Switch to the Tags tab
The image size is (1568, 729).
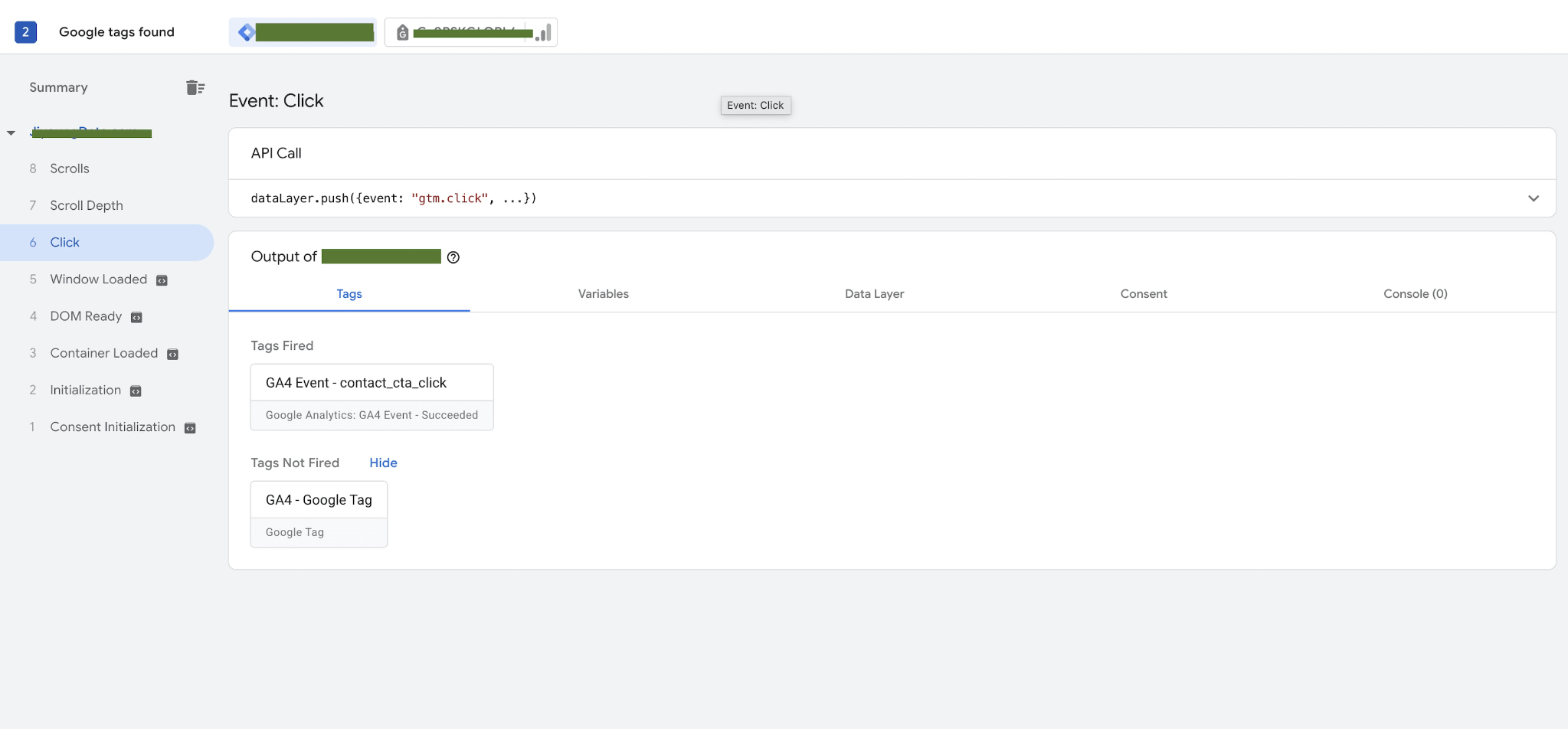point(349,294)
